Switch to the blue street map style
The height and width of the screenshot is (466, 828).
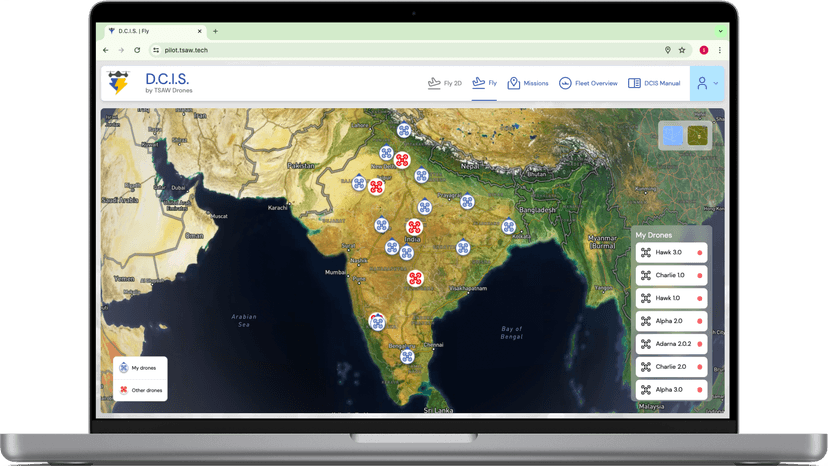674,135
